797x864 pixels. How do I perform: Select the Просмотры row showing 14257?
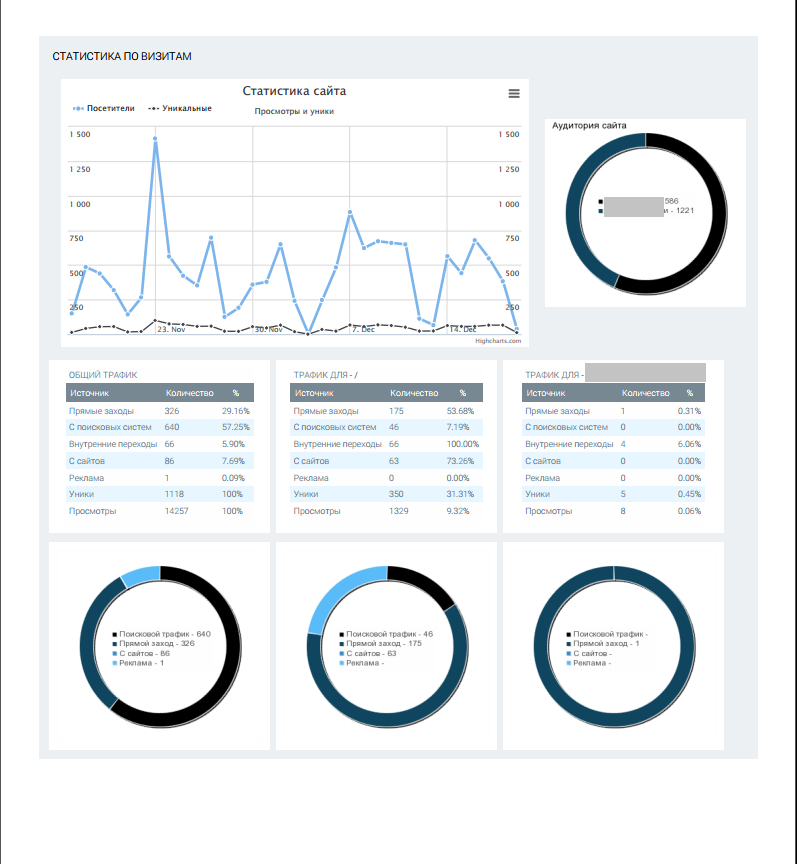tap(160, 511)
